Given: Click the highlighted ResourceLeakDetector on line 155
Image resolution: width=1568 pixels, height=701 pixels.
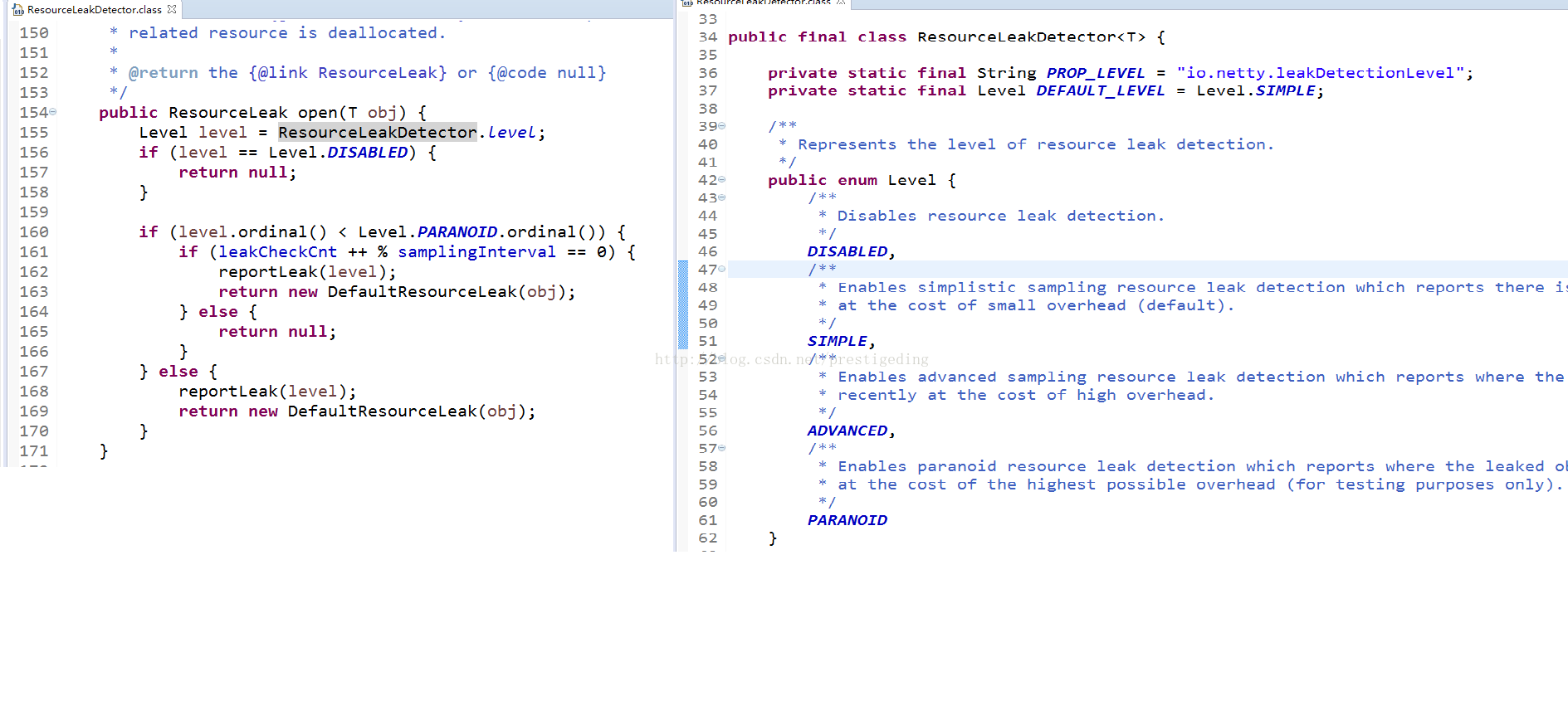Looking at the screenshot, I should click(378, 133).
